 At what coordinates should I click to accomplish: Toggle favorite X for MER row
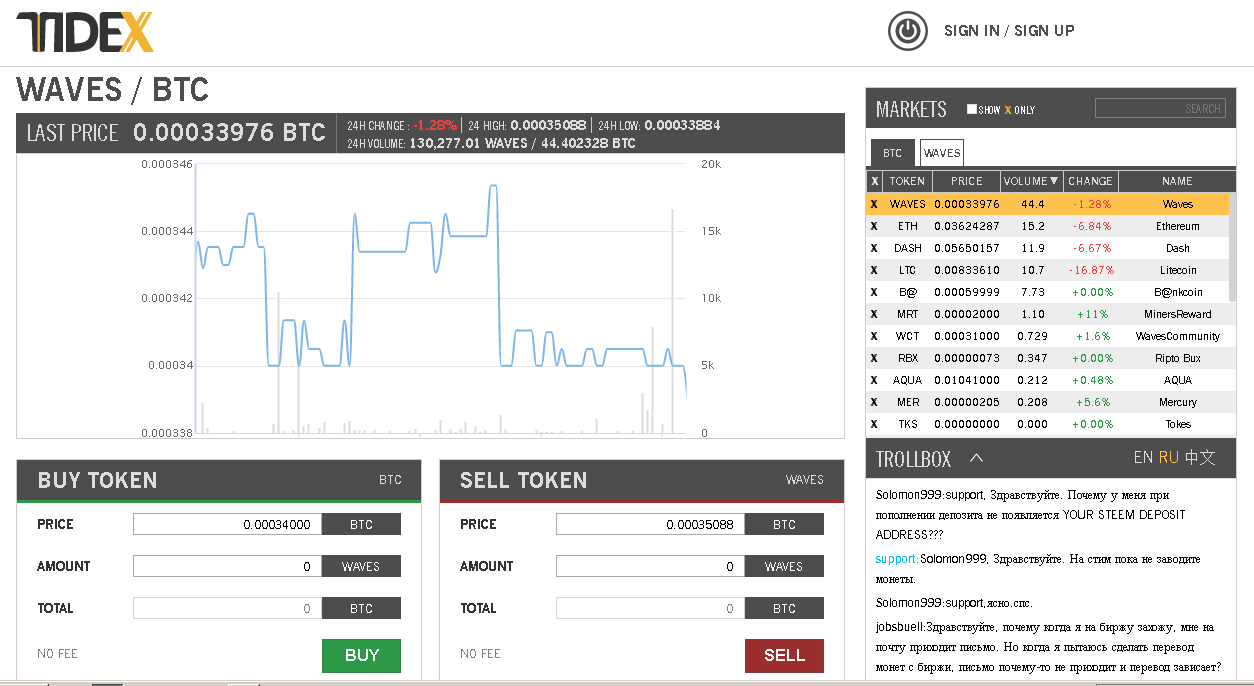click(874, 402)
